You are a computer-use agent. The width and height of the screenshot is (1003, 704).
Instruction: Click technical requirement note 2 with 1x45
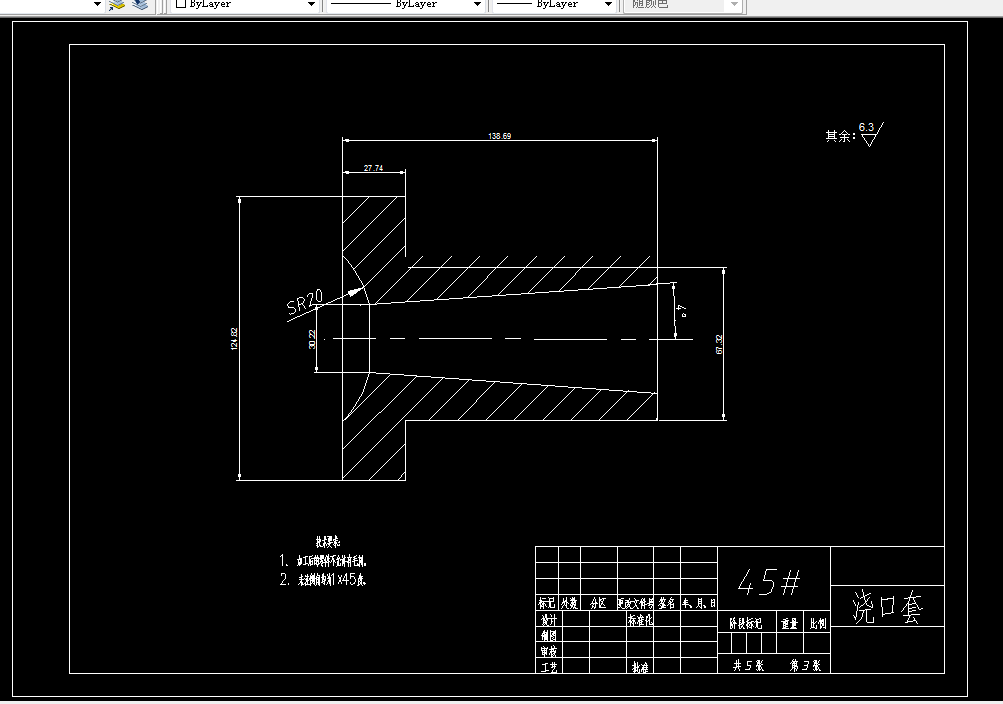tap(323, 580)
